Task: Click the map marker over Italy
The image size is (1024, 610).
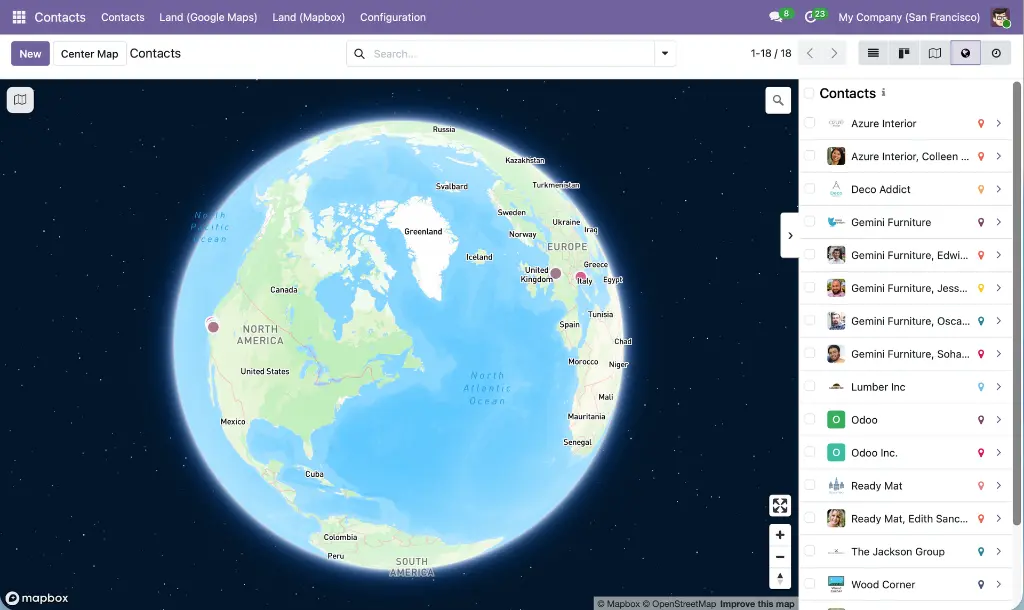Action: [x=581, y=277]
